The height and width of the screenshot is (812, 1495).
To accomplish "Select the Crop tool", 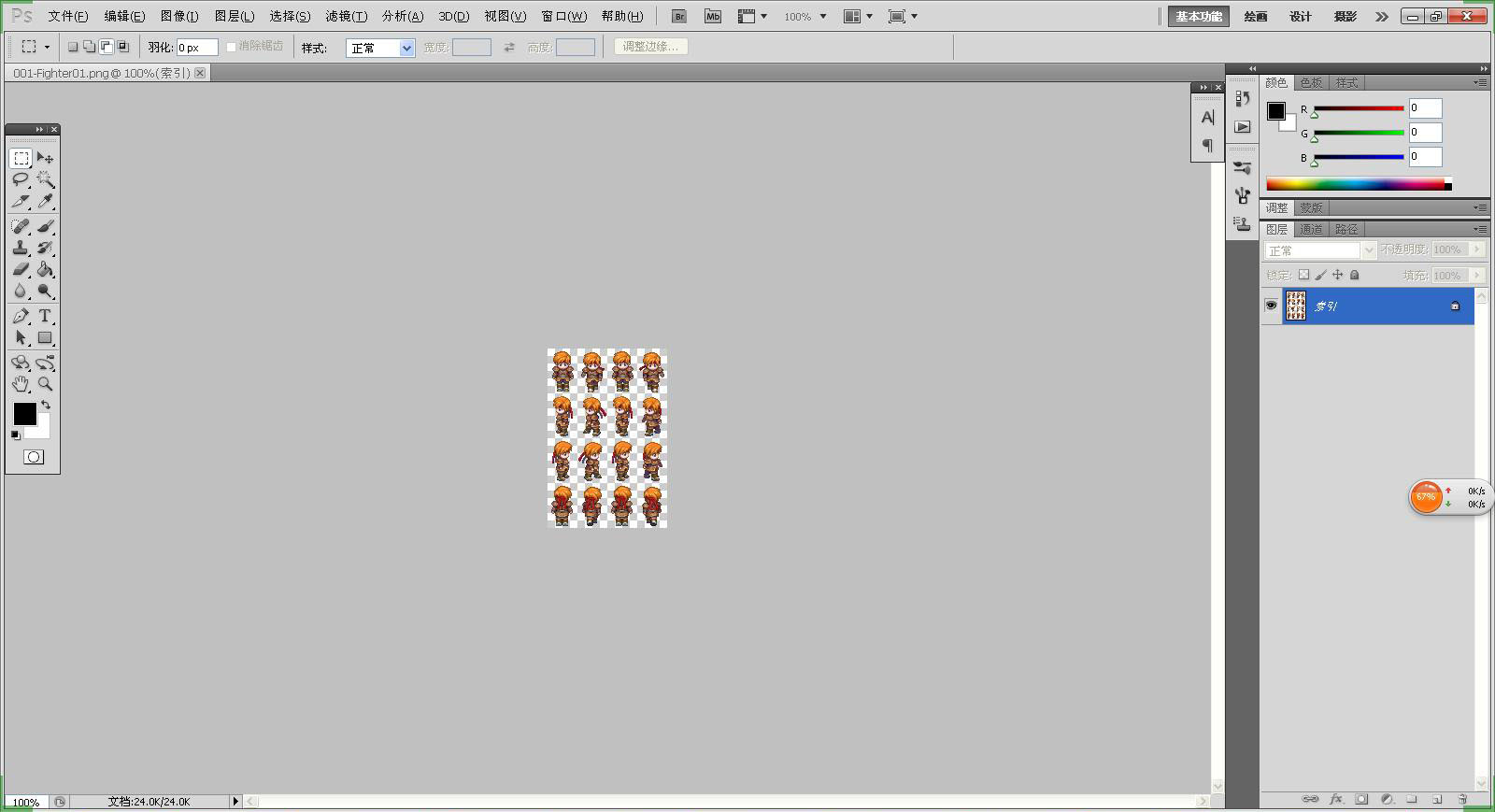I will [21, 201].
